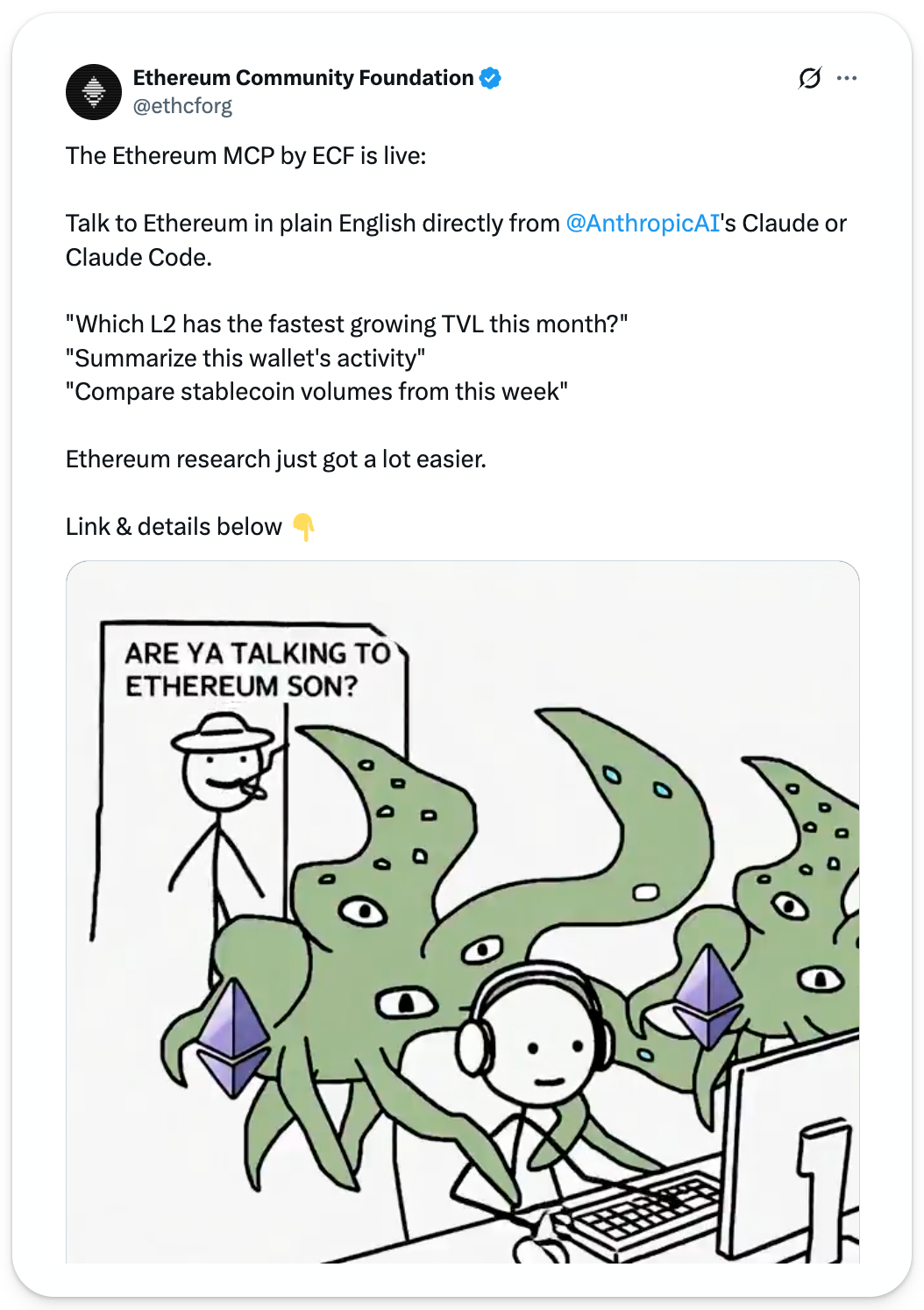924x1310 pixels.
Task: Click the blue verified badge
Action: pos(491,78)
